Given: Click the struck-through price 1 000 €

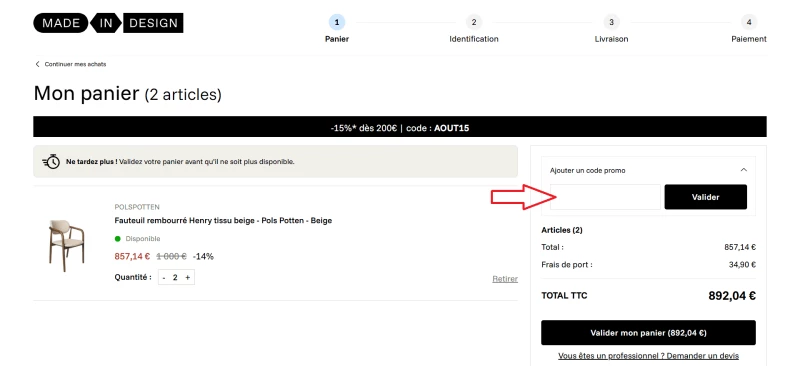Looking at the screenshot, I should (x=171, y=256).
